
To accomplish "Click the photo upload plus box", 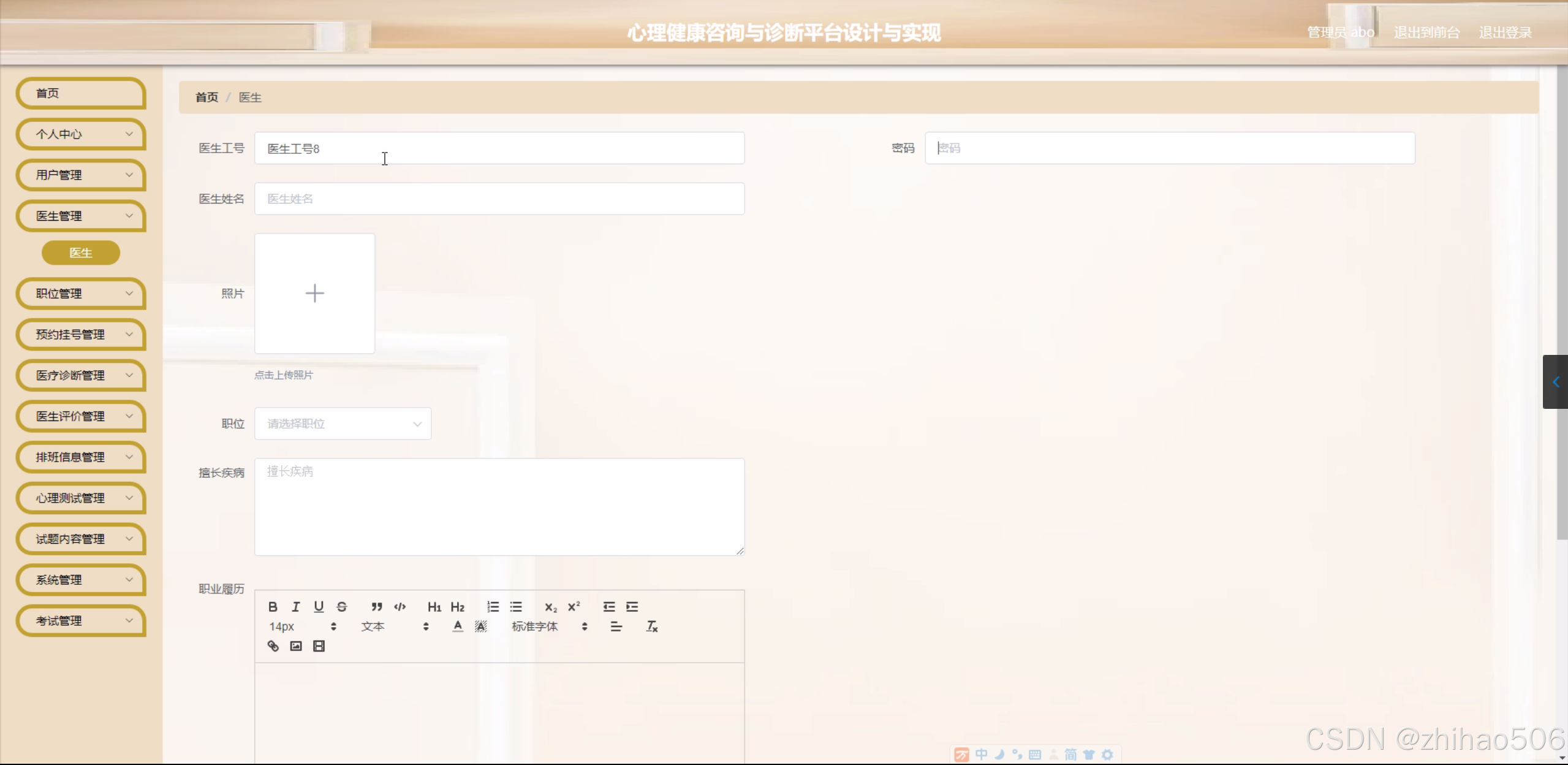I will pyautogui.click(x=314, y=293).
